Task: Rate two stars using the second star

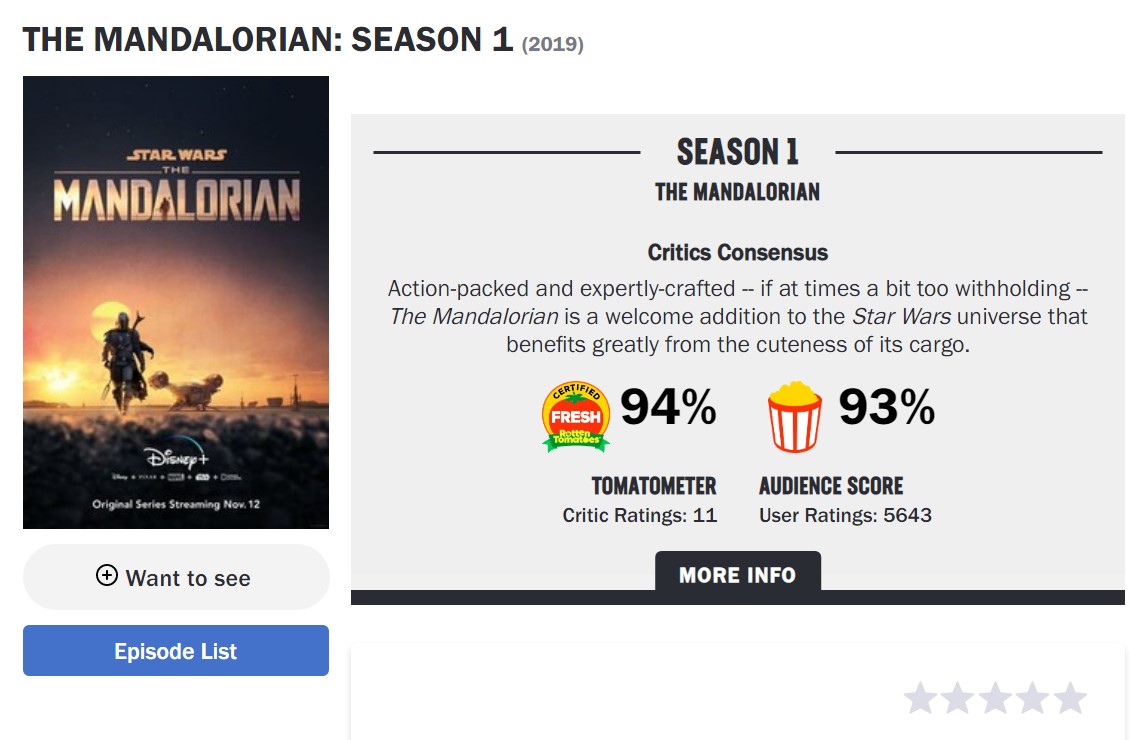Action: tap(957, 698)
